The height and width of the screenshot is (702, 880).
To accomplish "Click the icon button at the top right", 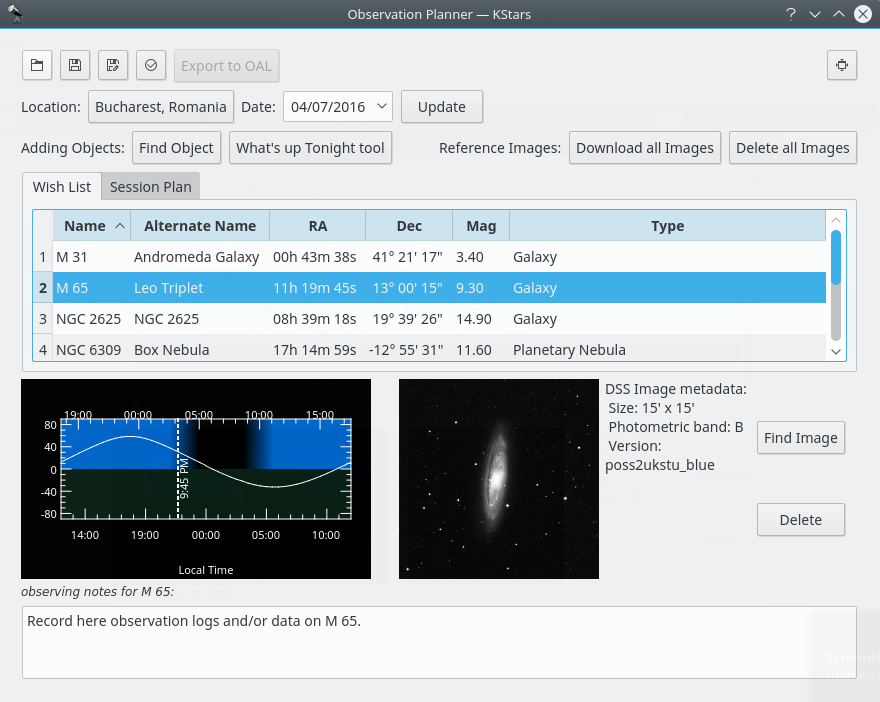I will pyautogui.click(x=842, y=66).
